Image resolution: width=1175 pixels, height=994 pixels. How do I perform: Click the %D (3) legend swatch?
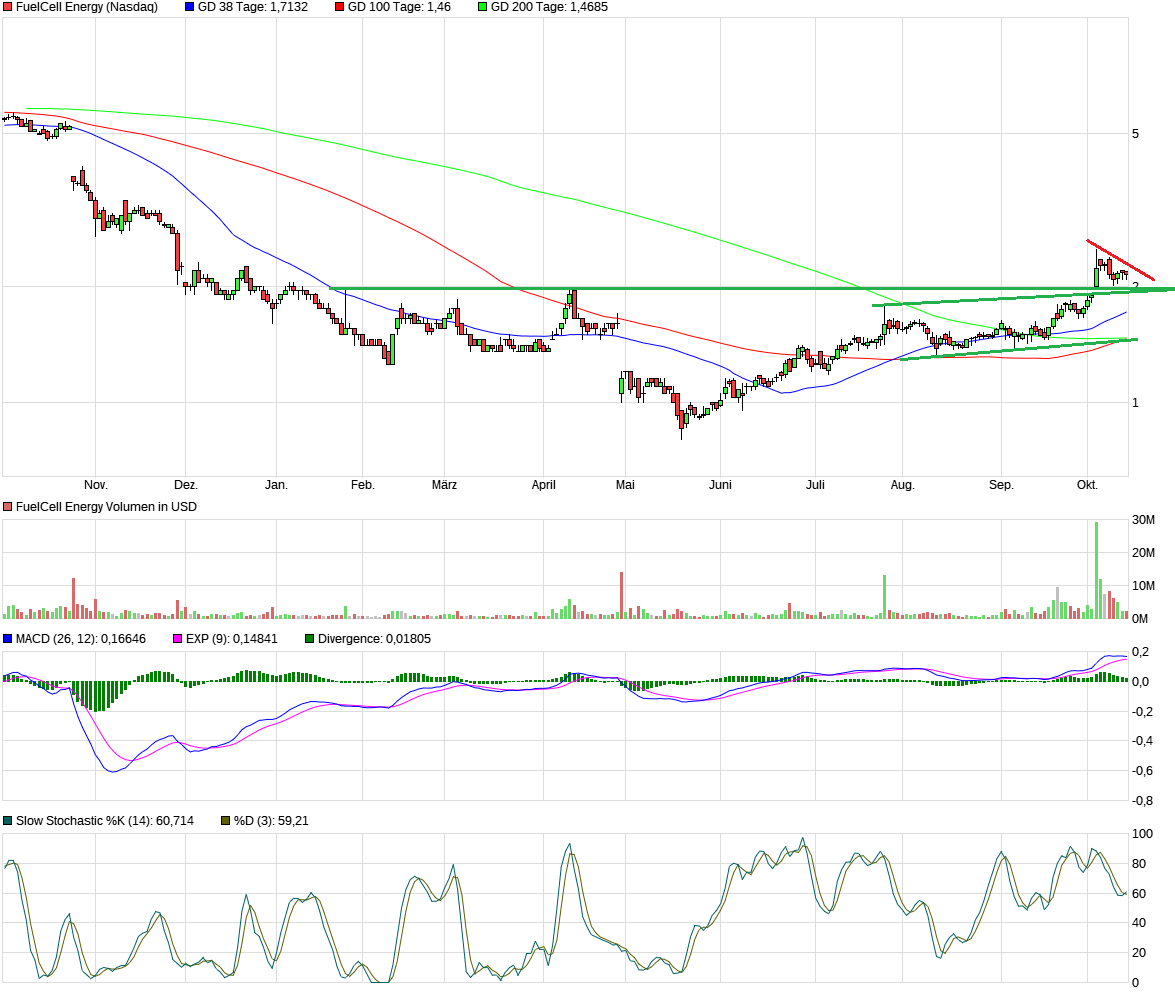[x=226, y=821]
